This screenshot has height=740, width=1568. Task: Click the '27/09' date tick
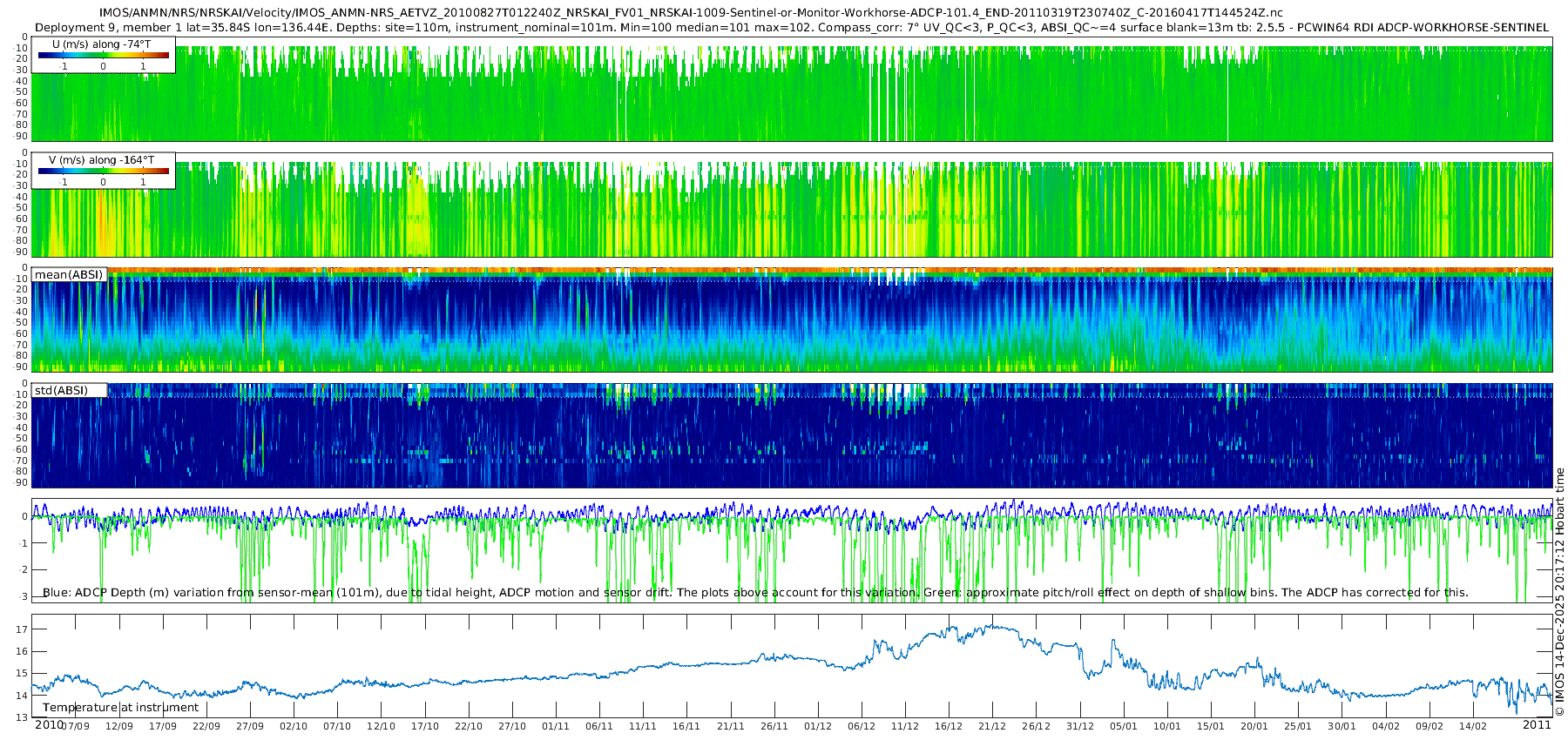(x=249, y=726)
